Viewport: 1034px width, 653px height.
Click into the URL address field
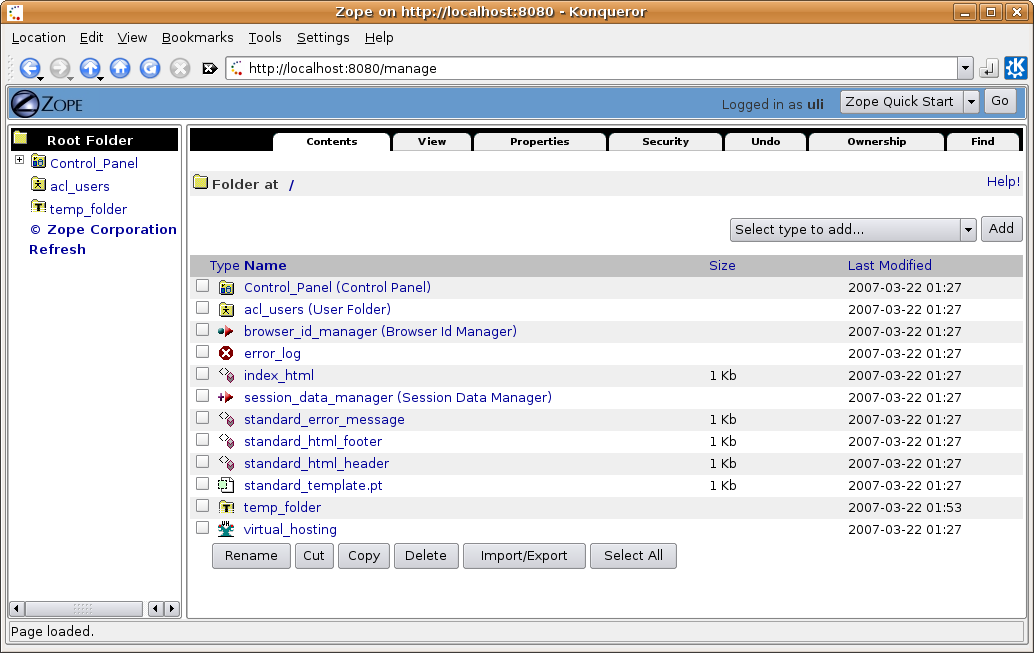click(592, 68)
